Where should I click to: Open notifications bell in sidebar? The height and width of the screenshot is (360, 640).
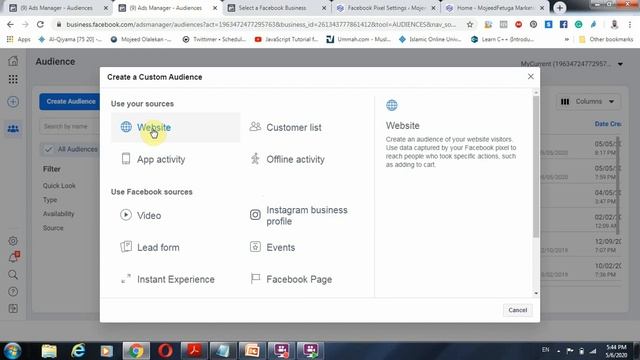13,258
